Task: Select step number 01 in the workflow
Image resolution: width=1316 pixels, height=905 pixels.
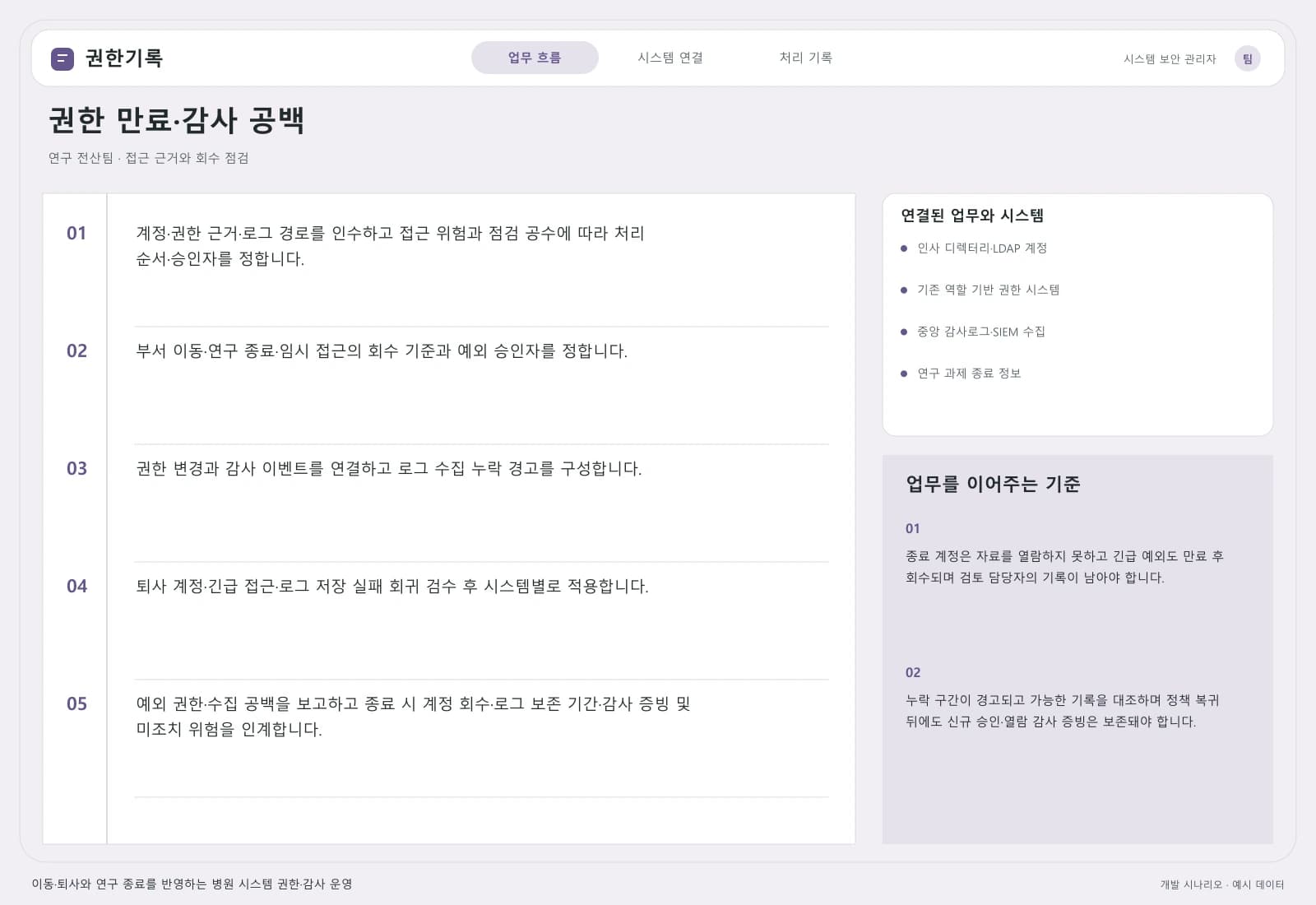Action: [x=76, y=233]
